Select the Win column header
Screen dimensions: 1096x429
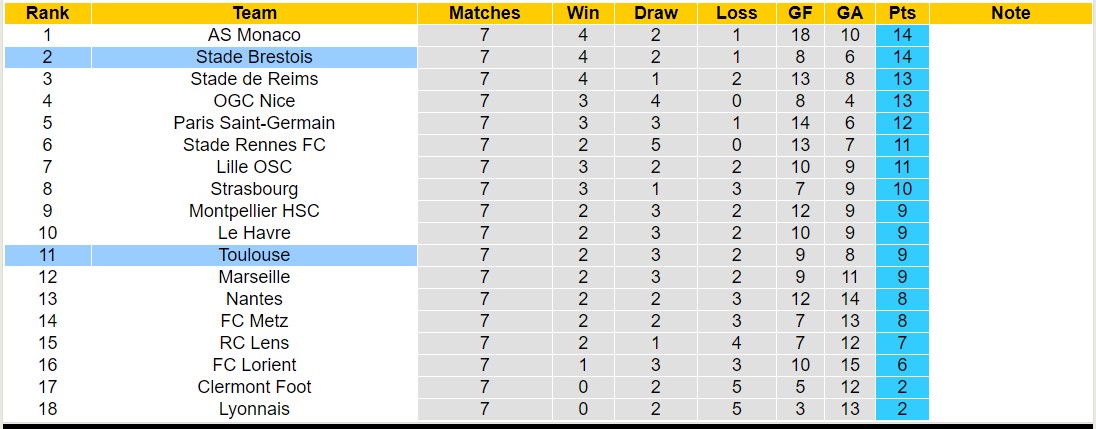(583, 13)
